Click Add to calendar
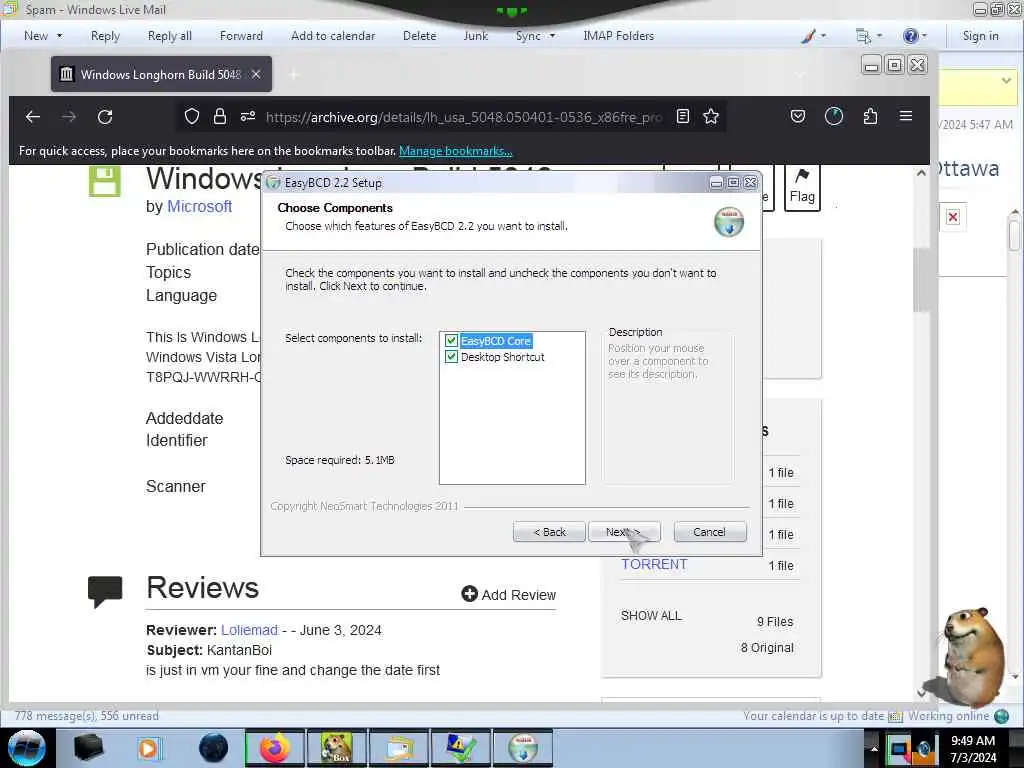The image size is (1024, 768). (333, 36)
